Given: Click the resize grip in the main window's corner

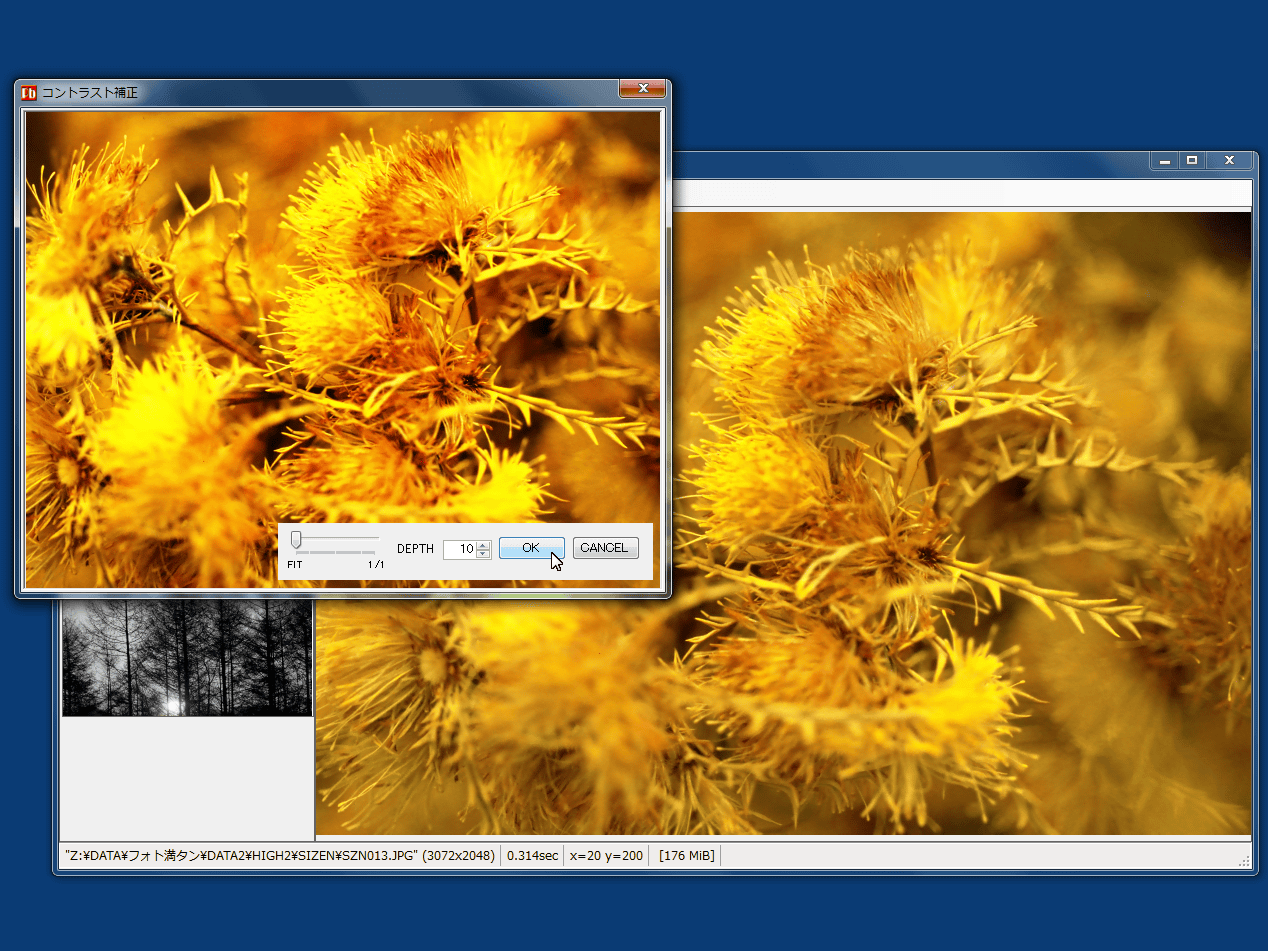Looking at the screenshot, I should (1244, 861).
